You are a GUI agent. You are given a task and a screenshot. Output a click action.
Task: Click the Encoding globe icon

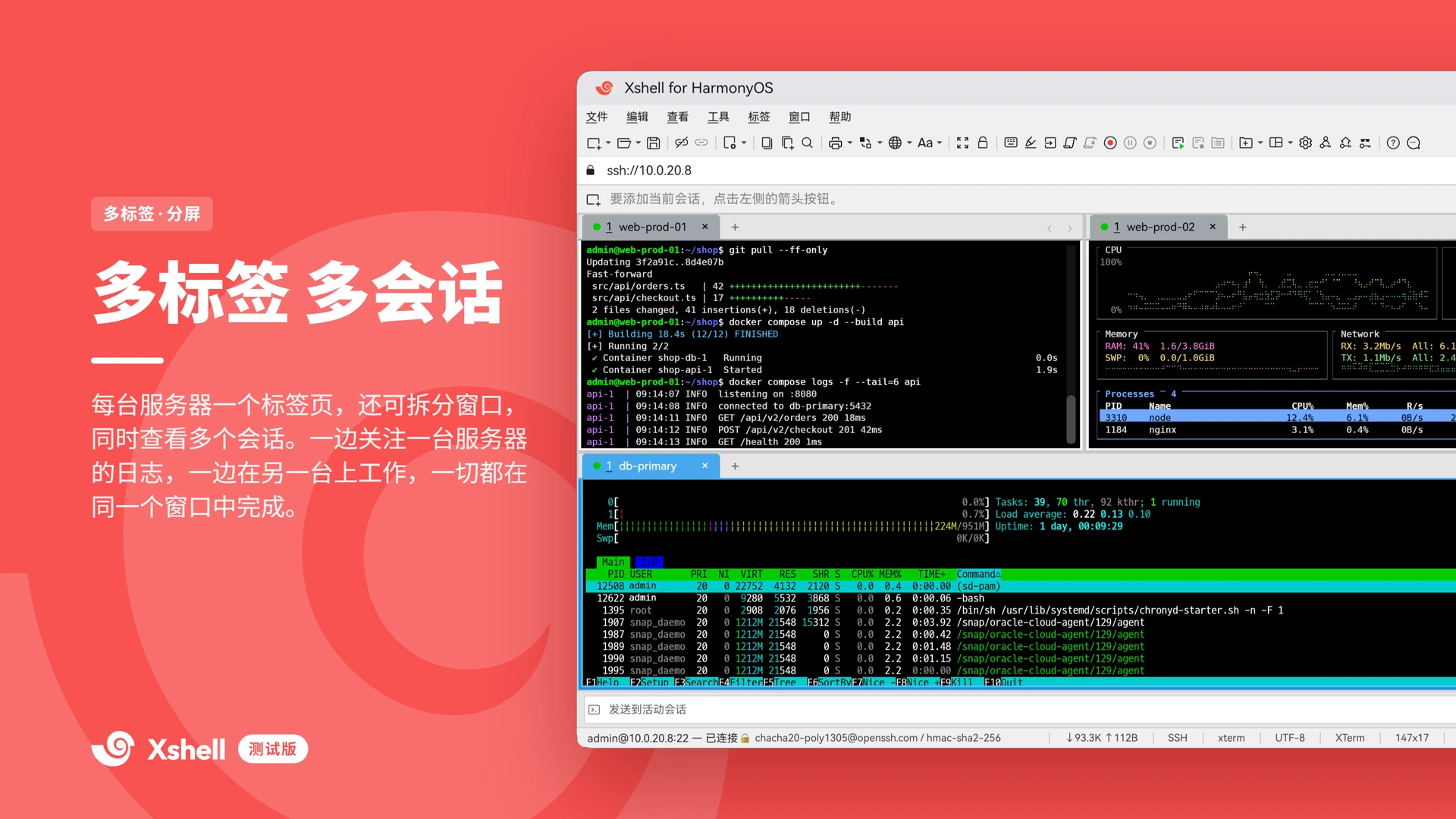pos(896,143)
